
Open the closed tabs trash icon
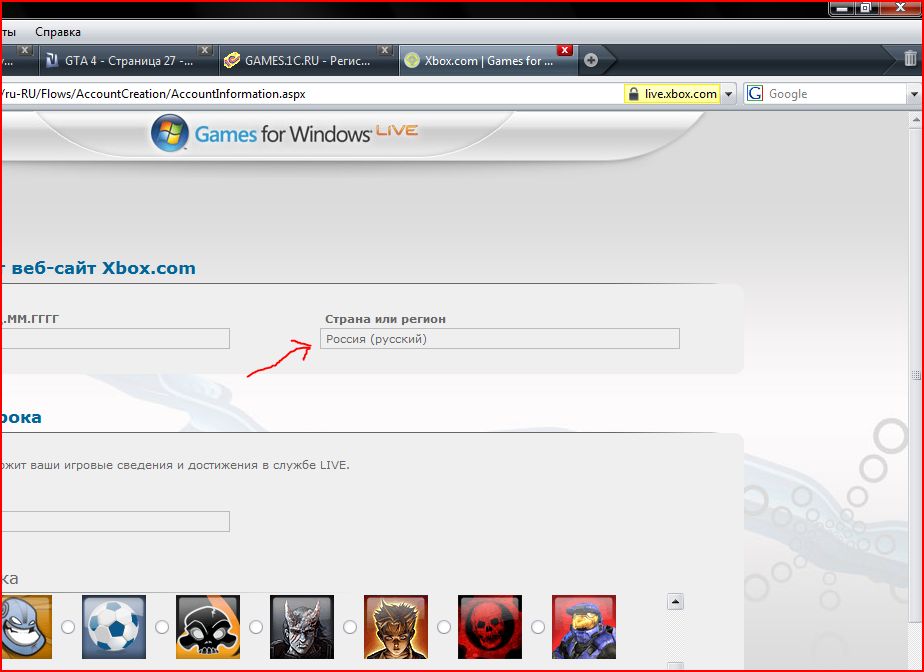[x=909, y=59]
